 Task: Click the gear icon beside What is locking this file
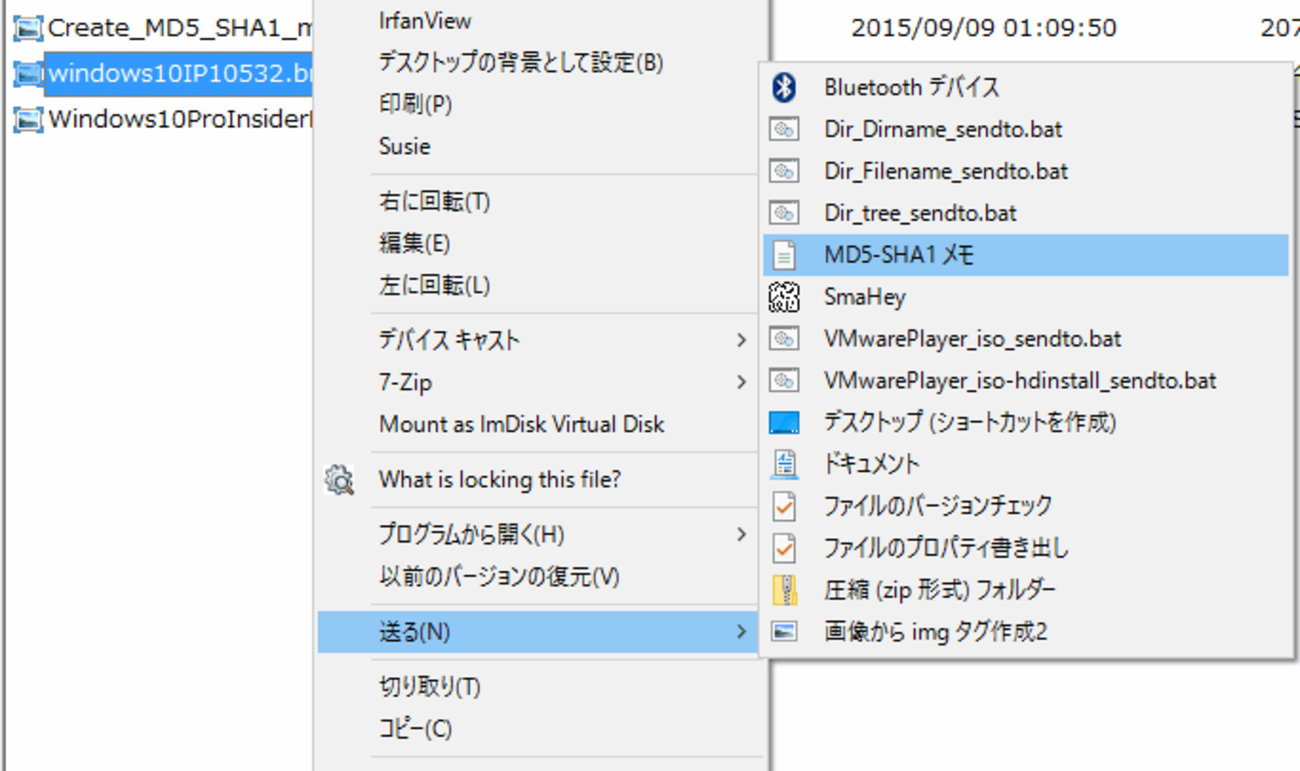point(339,480)
